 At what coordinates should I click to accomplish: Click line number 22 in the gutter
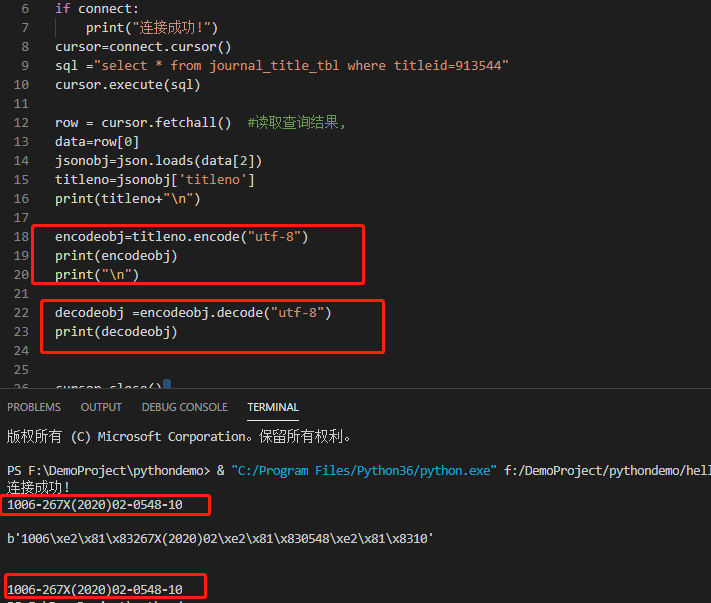click(21, 313)
